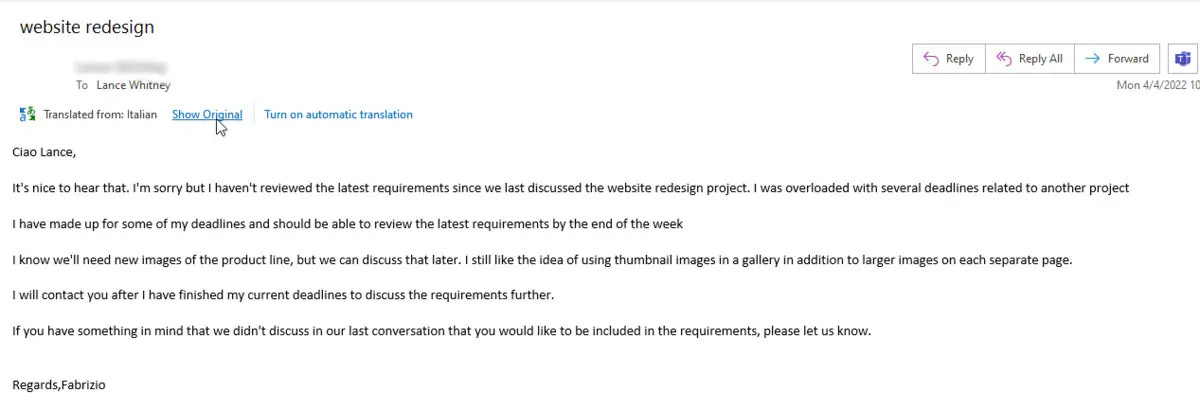Click the please let us know paragraph
Image resolution: width=1200 pixels, height=410 pixels.
coord(441,331)
